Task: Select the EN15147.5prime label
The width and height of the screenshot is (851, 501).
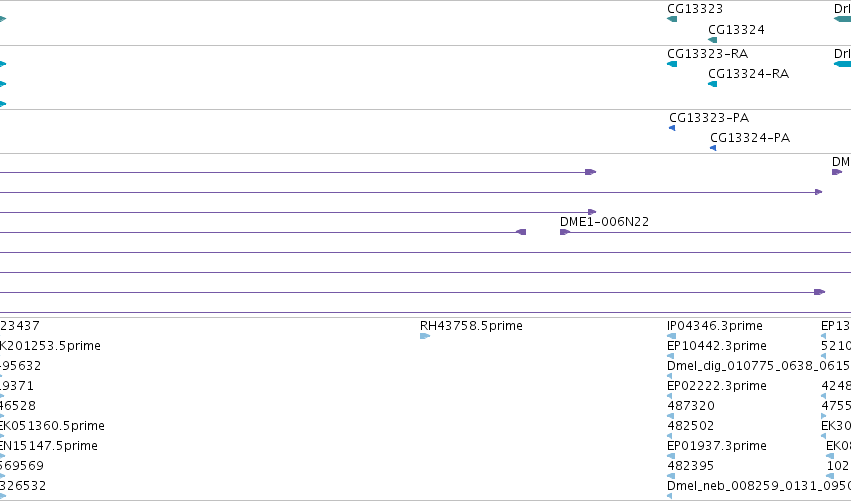Action: 49,446
